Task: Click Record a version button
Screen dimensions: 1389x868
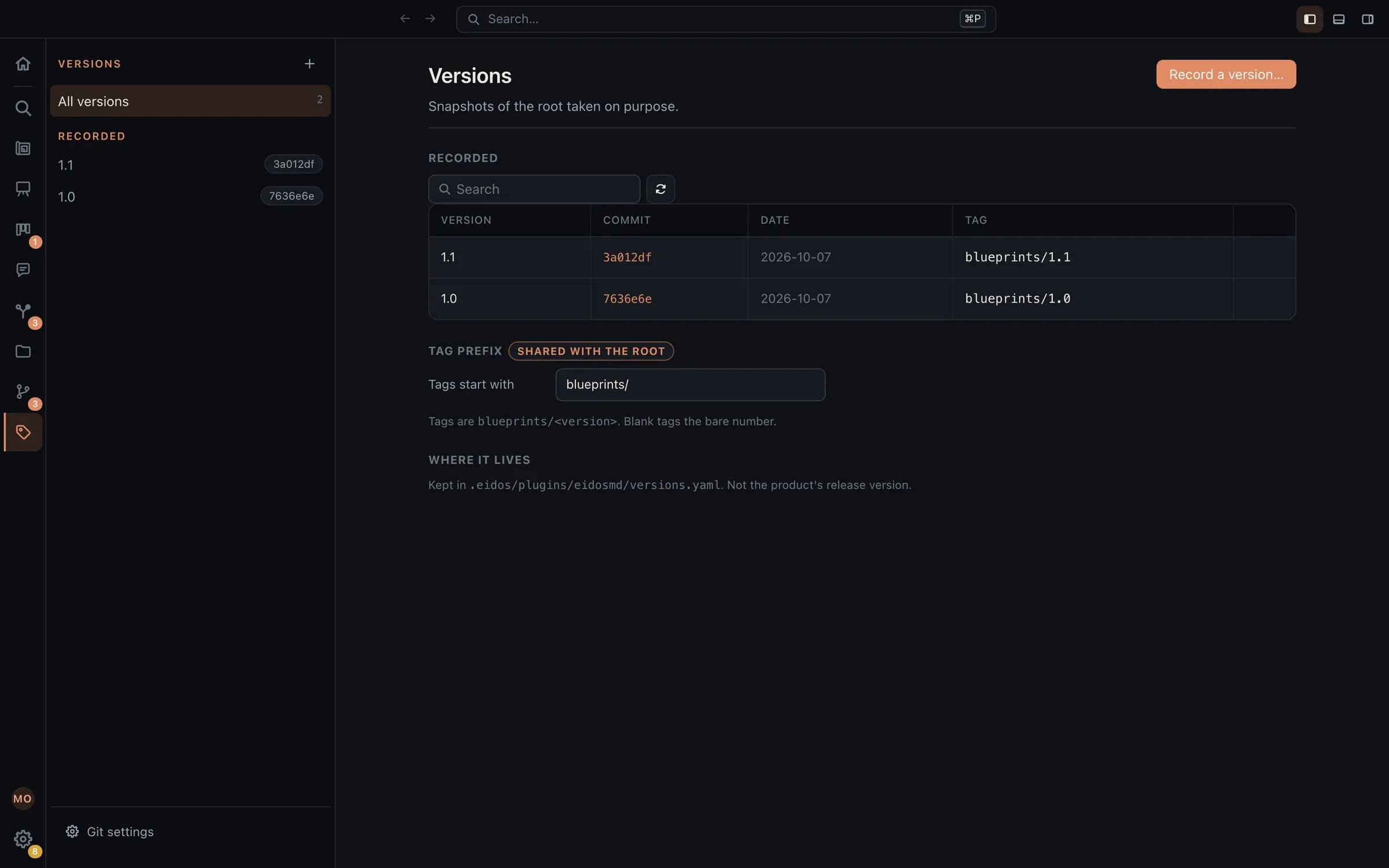Action: point(1226,74)
